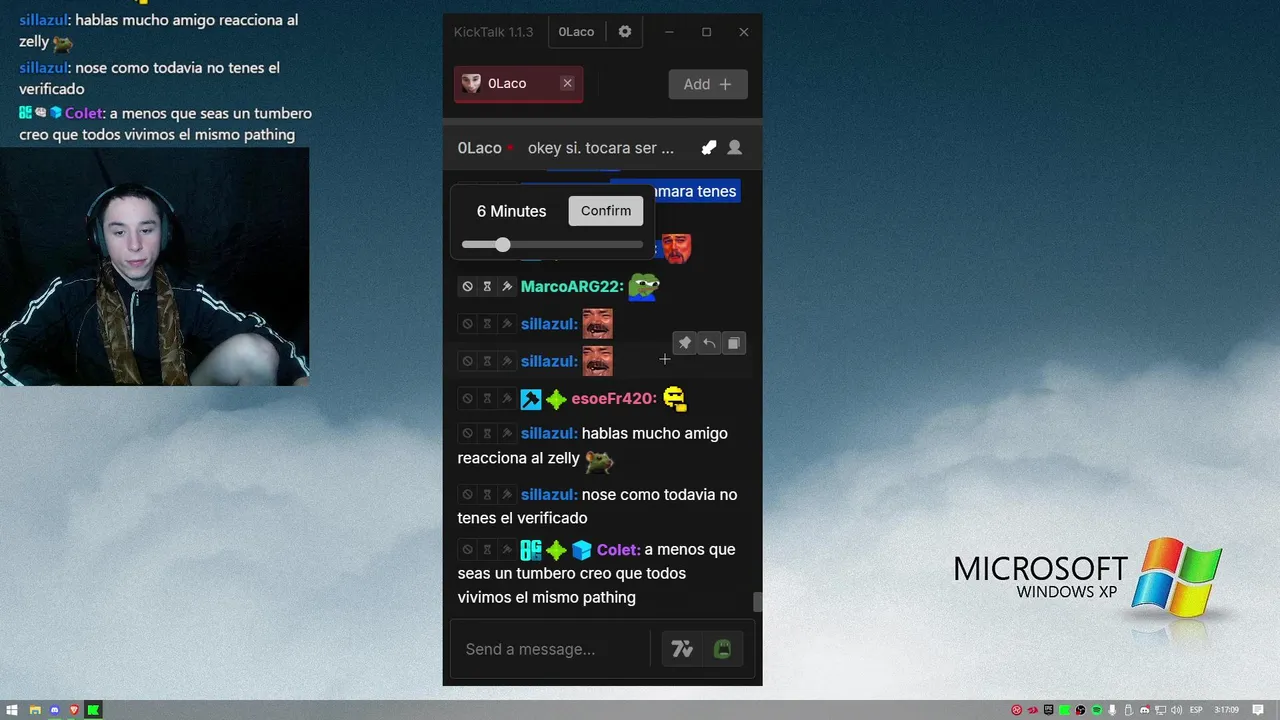
Task: Open 7TV emote picker in message box
Action: pyautogui.click(x=682, y=649)
